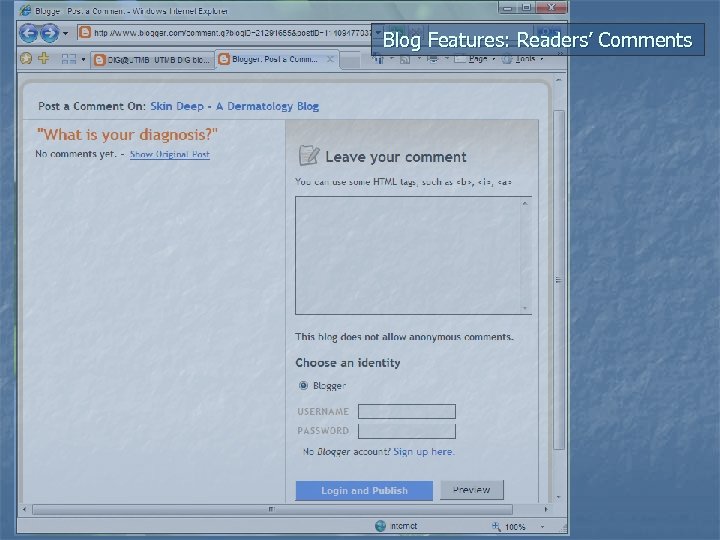Click the page scroll up arrow
Screen dimensions: 720x540
558,80
